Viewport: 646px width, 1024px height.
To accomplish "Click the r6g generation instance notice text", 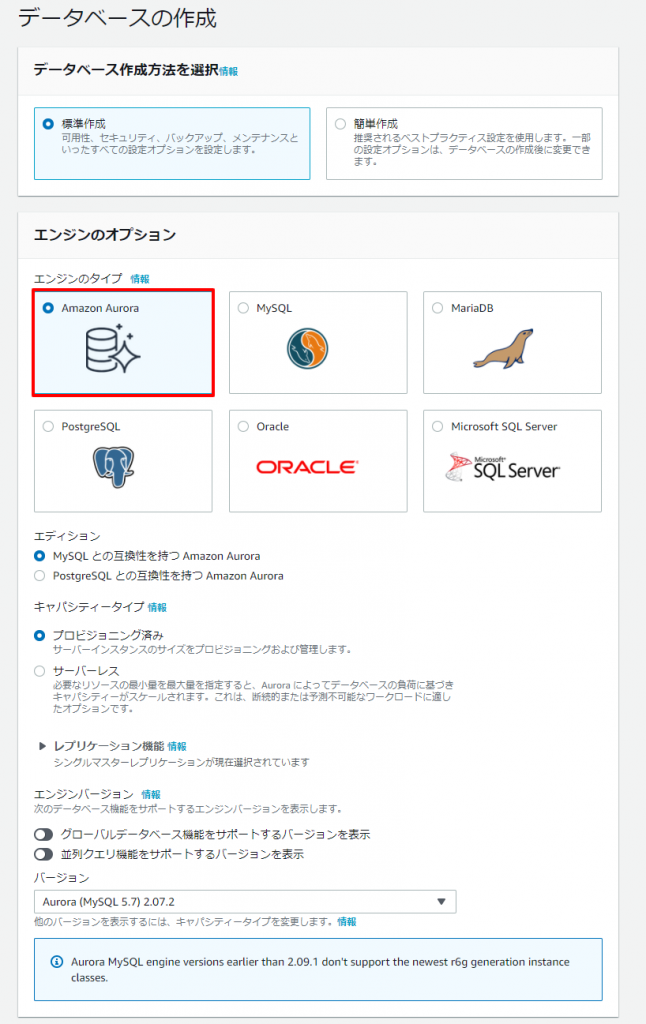I will coord(320,970).
